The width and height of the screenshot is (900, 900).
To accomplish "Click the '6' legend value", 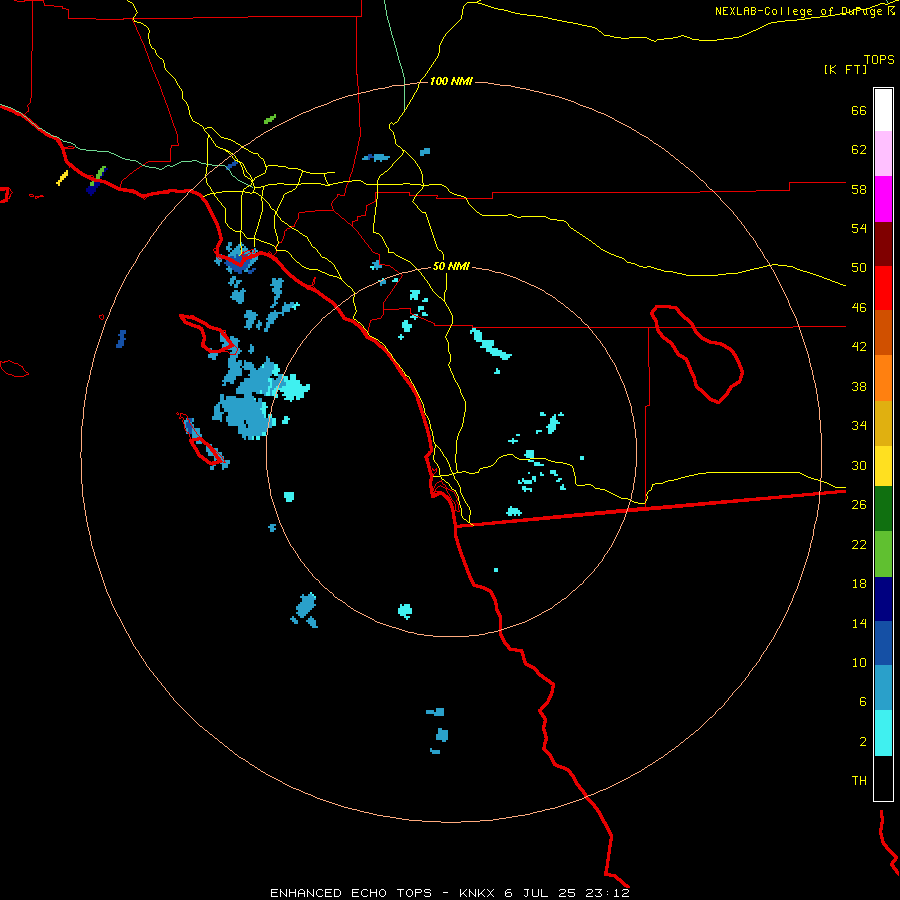I will 863,702.
